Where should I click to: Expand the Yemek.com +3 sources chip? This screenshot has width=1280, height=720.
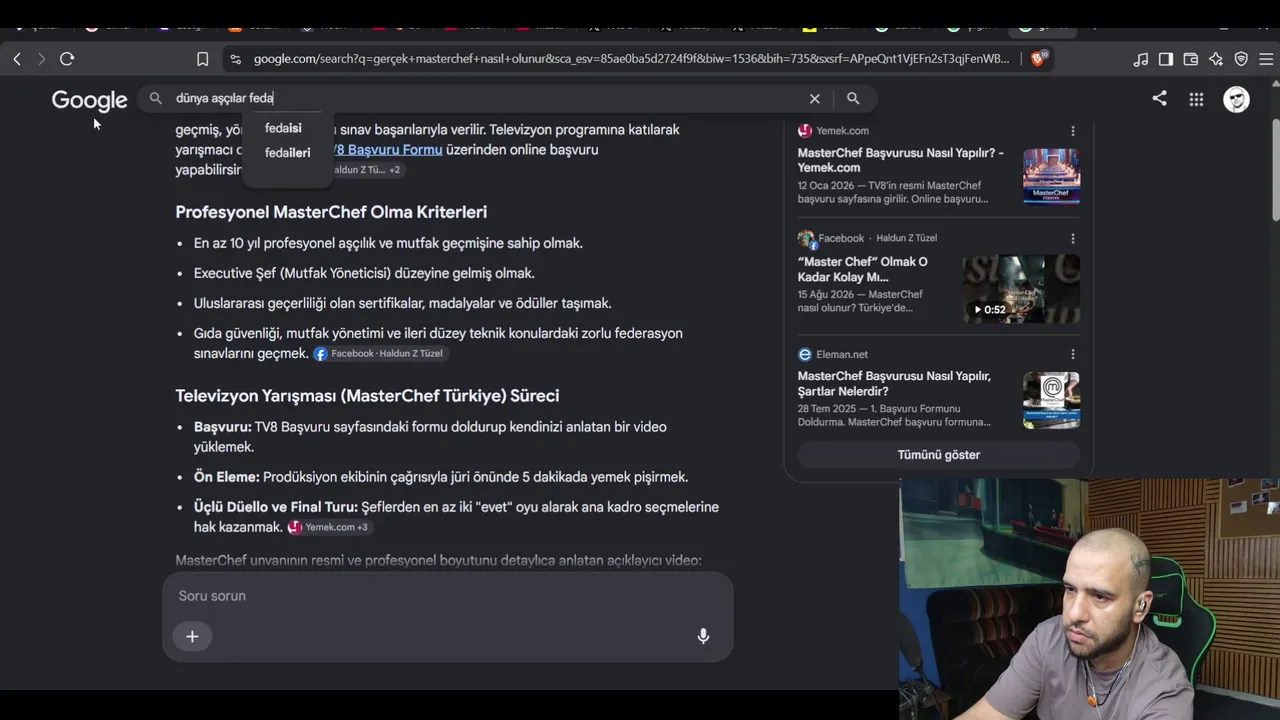[329, 527]
